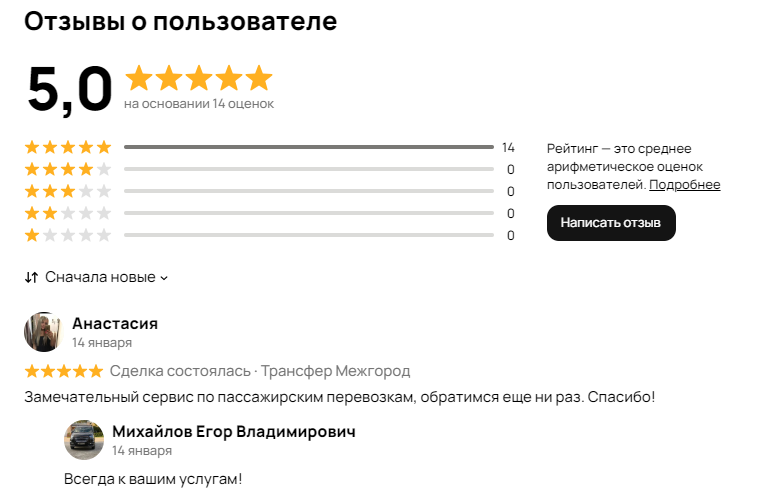Click the name Михайлов Егор Владимирович
The height and width of the screenshot is (499, 759).
234,431
